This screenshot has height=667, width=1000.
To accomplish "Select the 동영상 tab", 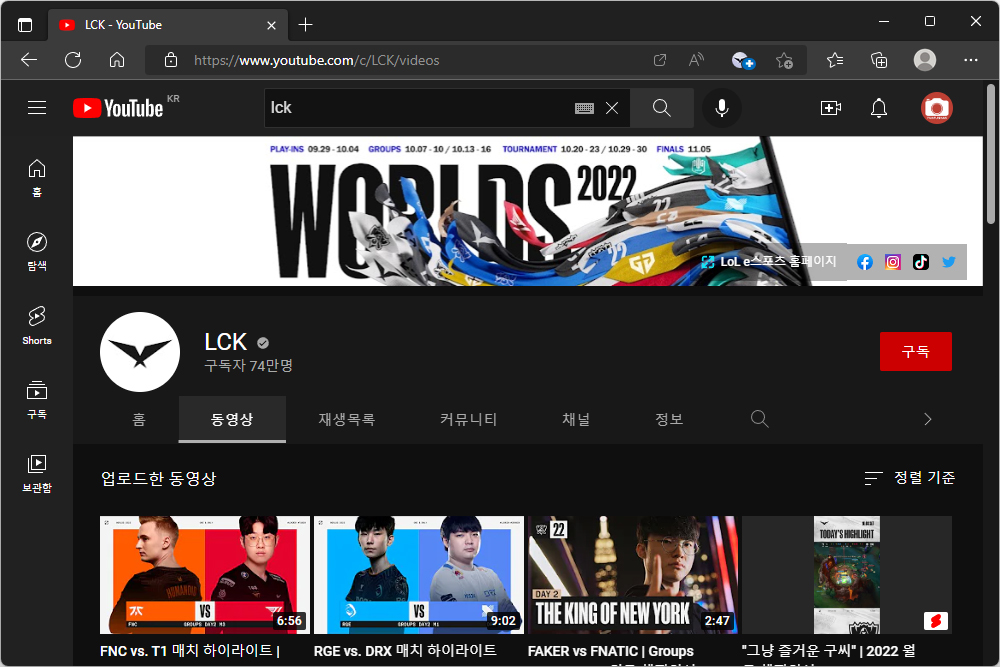I will point(232,420).
